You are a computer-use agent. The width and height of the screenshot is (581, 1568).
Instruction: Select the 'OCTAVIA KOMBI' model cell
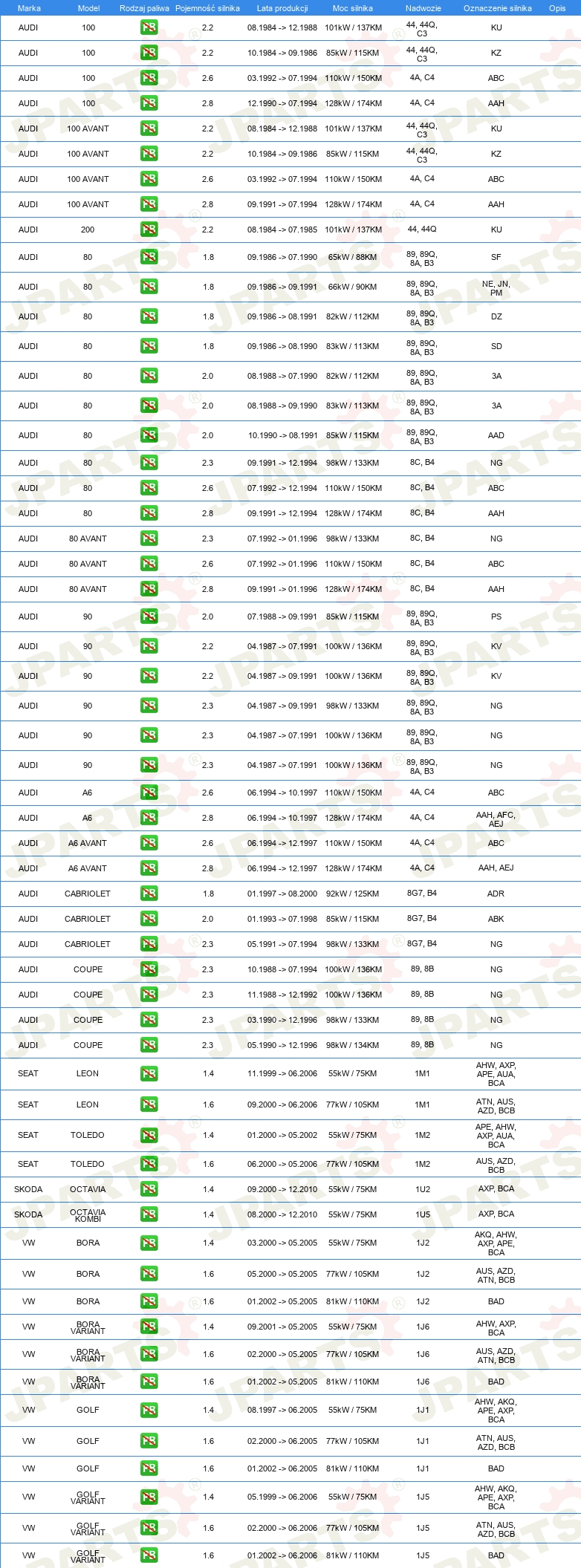[88, 1215]
